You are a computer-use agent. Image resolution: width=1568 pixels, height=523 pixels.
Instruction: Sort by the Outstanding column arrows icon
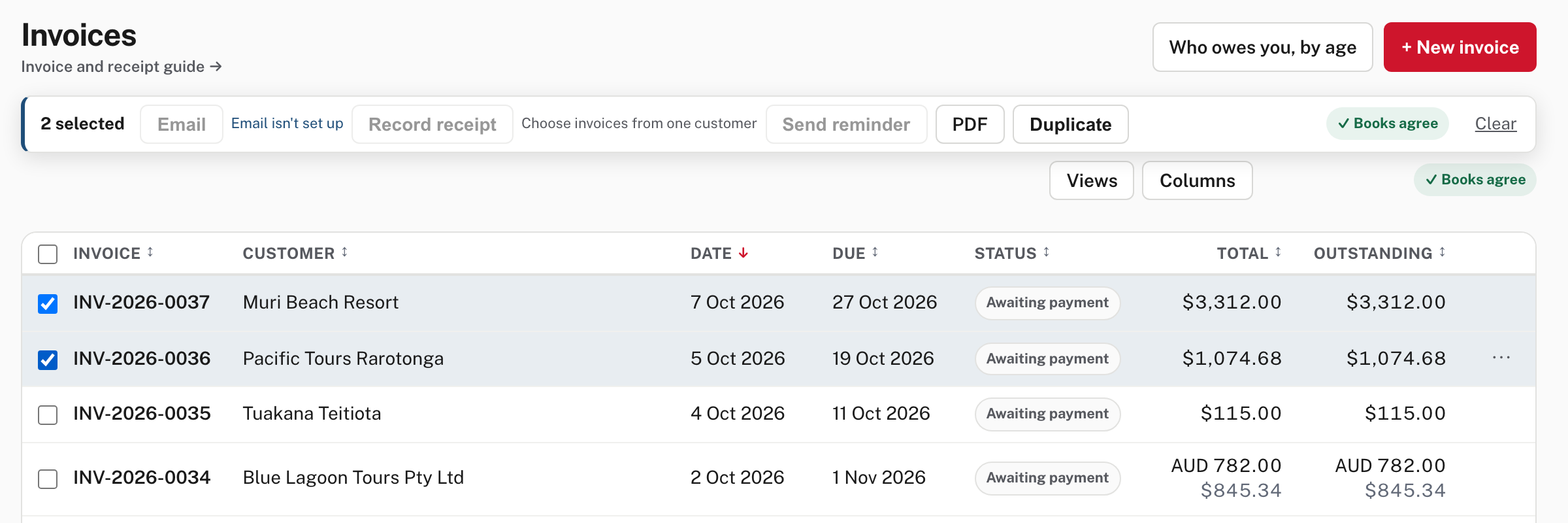coord(1442,252)
